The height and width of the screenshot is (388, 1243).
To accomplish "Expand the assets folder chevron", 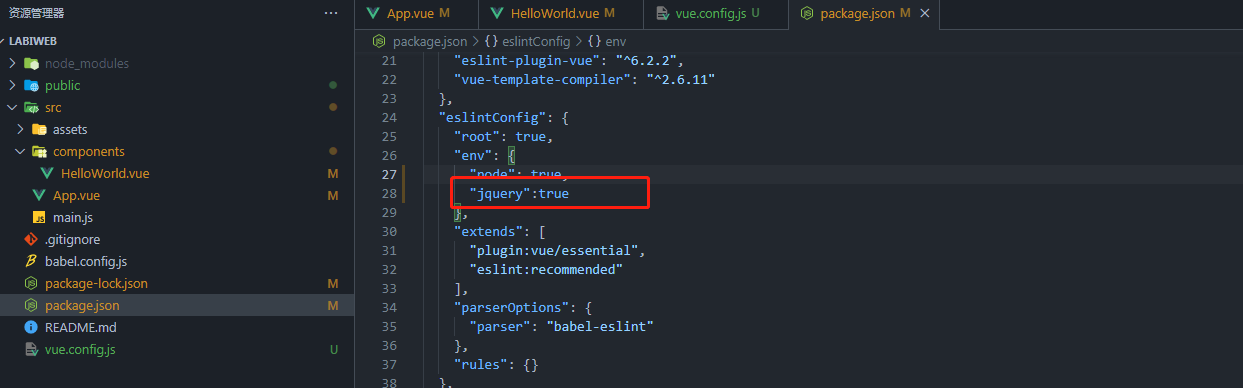I will tap(20, 129).
